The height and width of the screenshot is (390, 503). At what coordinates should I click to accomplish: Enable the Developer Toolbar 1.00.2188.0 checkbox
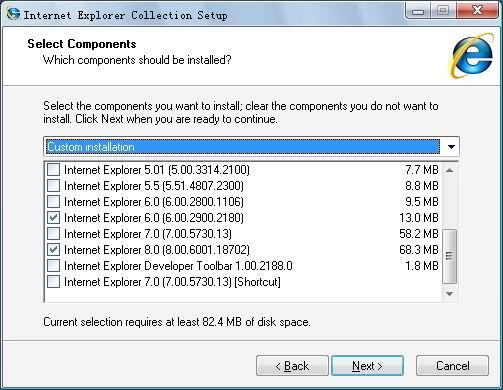53,266
